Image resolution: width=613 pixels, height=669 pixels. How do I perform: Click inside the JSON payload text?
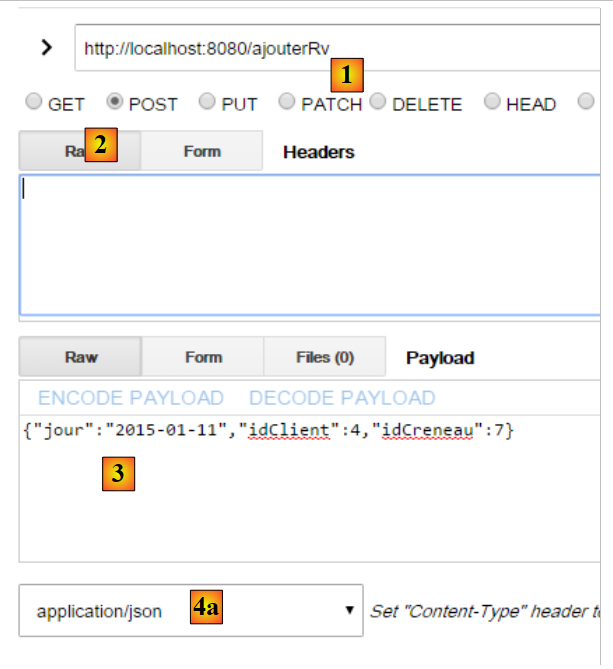(x=268, y=430)
